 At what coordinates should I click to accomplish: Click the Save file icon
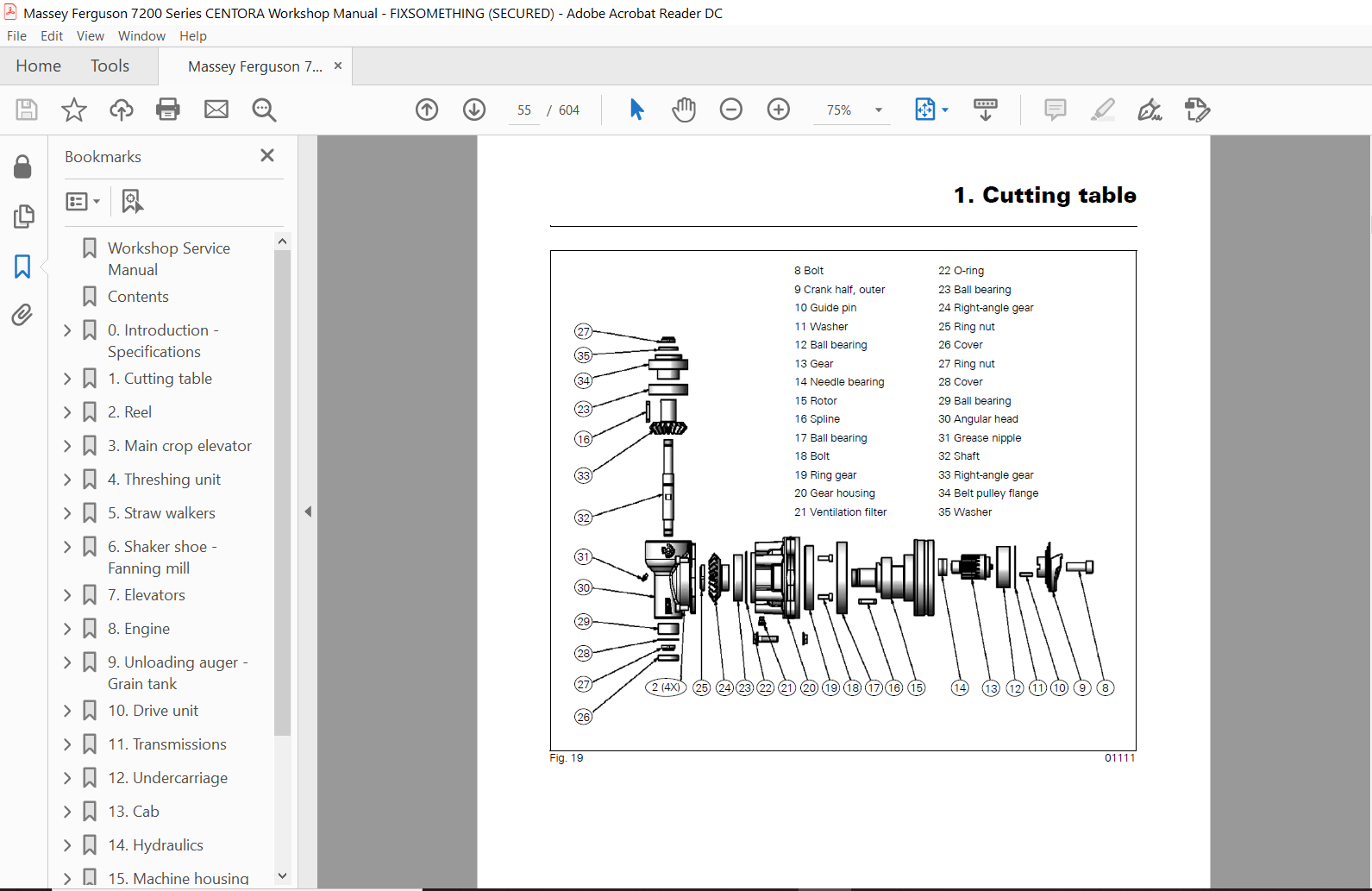coord(27,110)
